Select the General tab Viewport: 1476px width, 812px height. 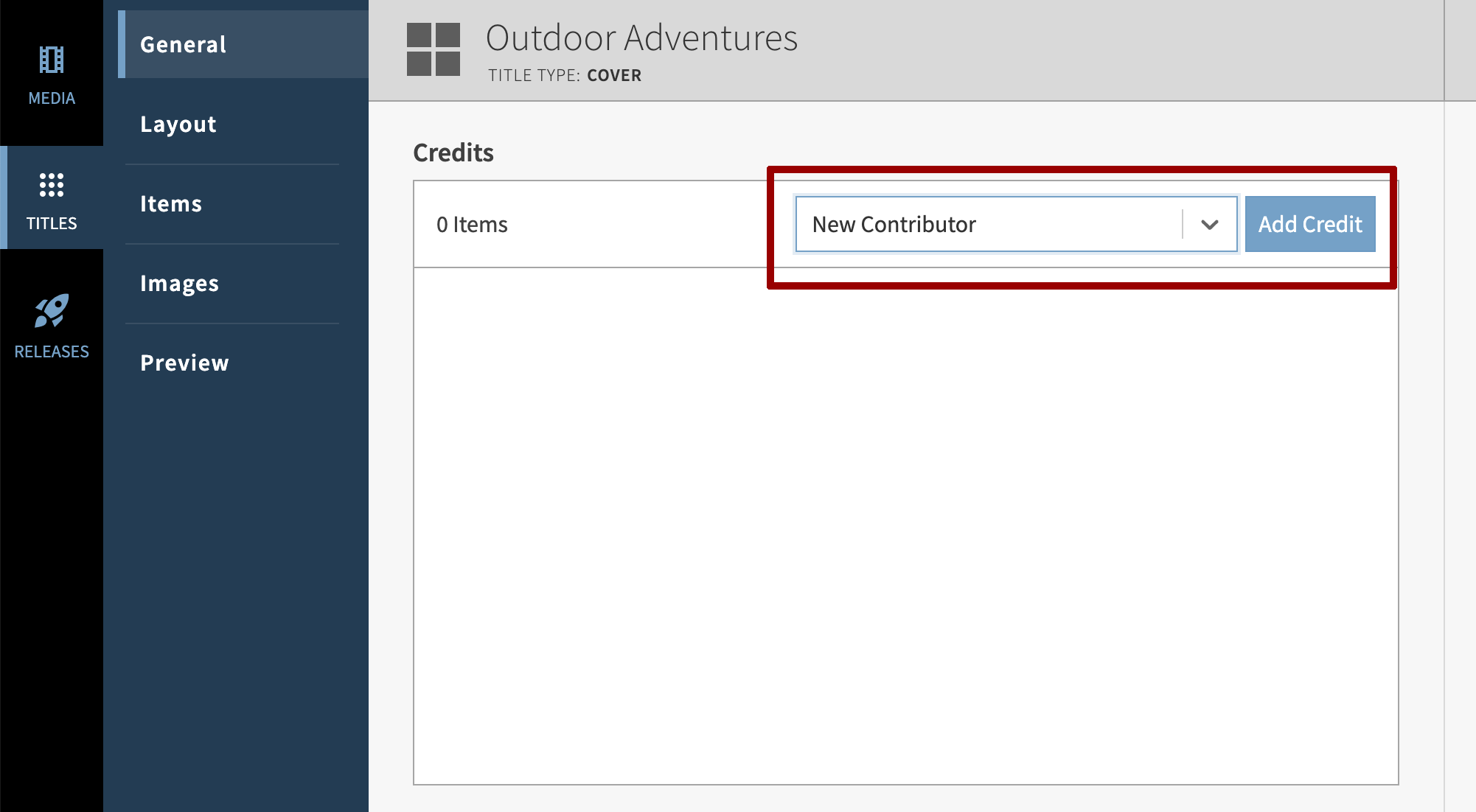(x=183, y=44)
